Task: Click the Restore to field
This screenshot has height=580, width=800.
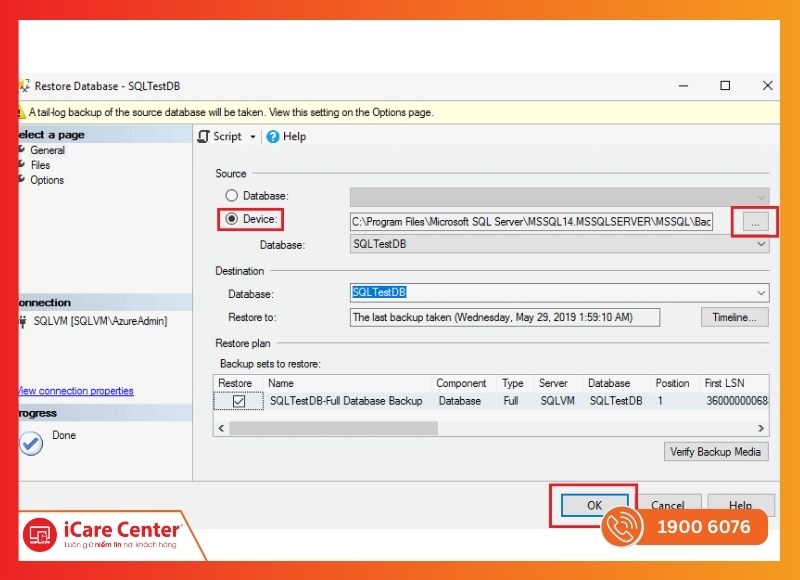Action: pyautogui.click(x=505, y=317)
